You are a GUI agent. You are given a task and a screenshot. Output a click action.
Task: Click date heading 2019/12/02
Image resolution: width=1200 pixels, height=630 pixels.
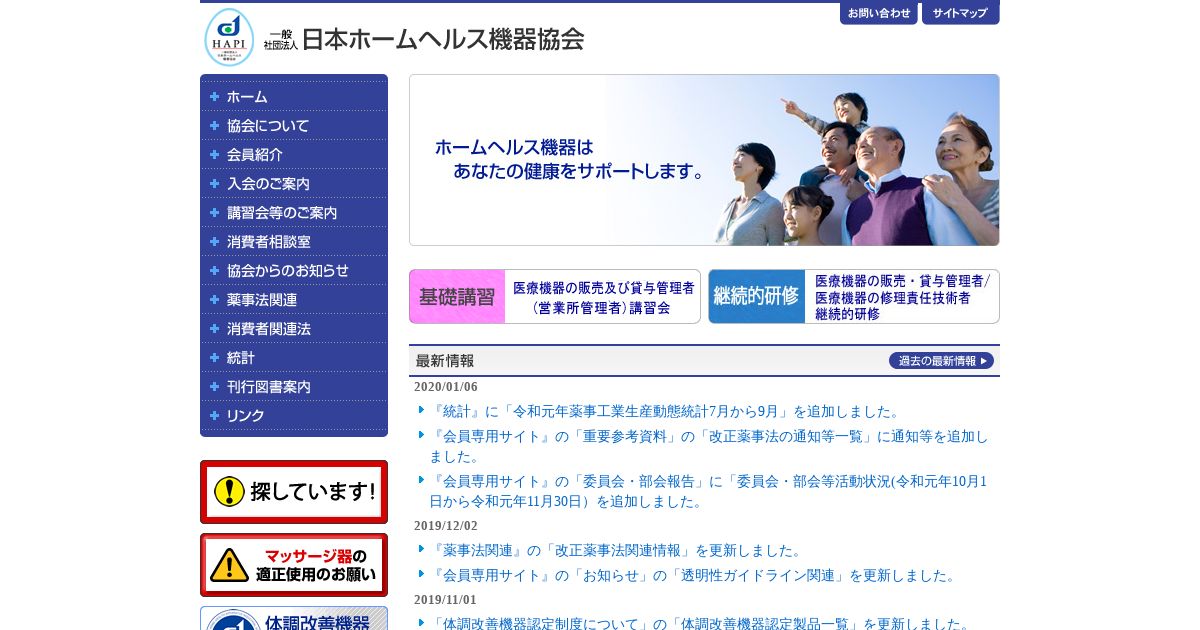coord(446,526)
